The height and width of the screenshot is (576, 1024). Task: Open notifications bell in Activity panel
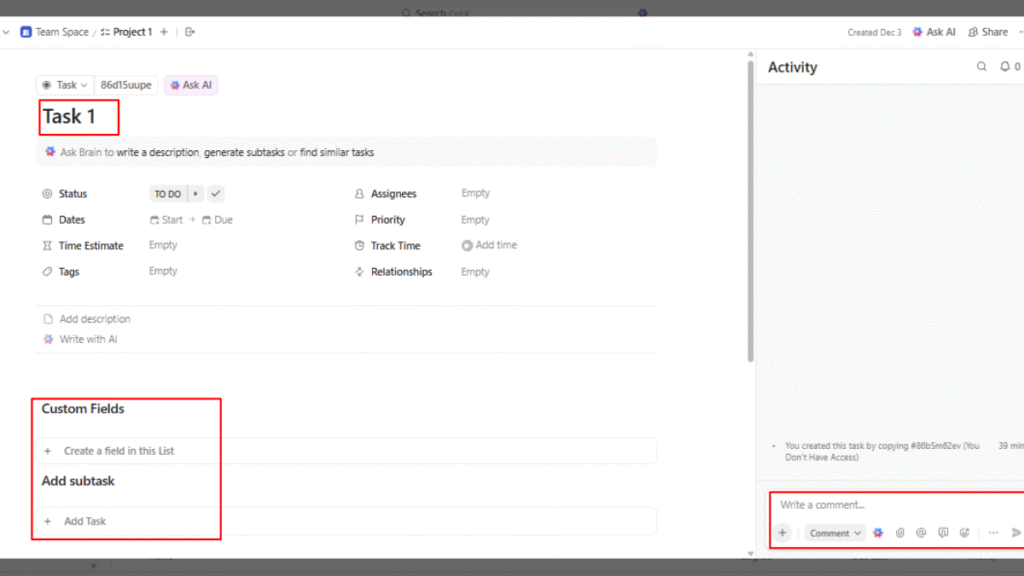pyautogui.click(x=1005, y=67)
